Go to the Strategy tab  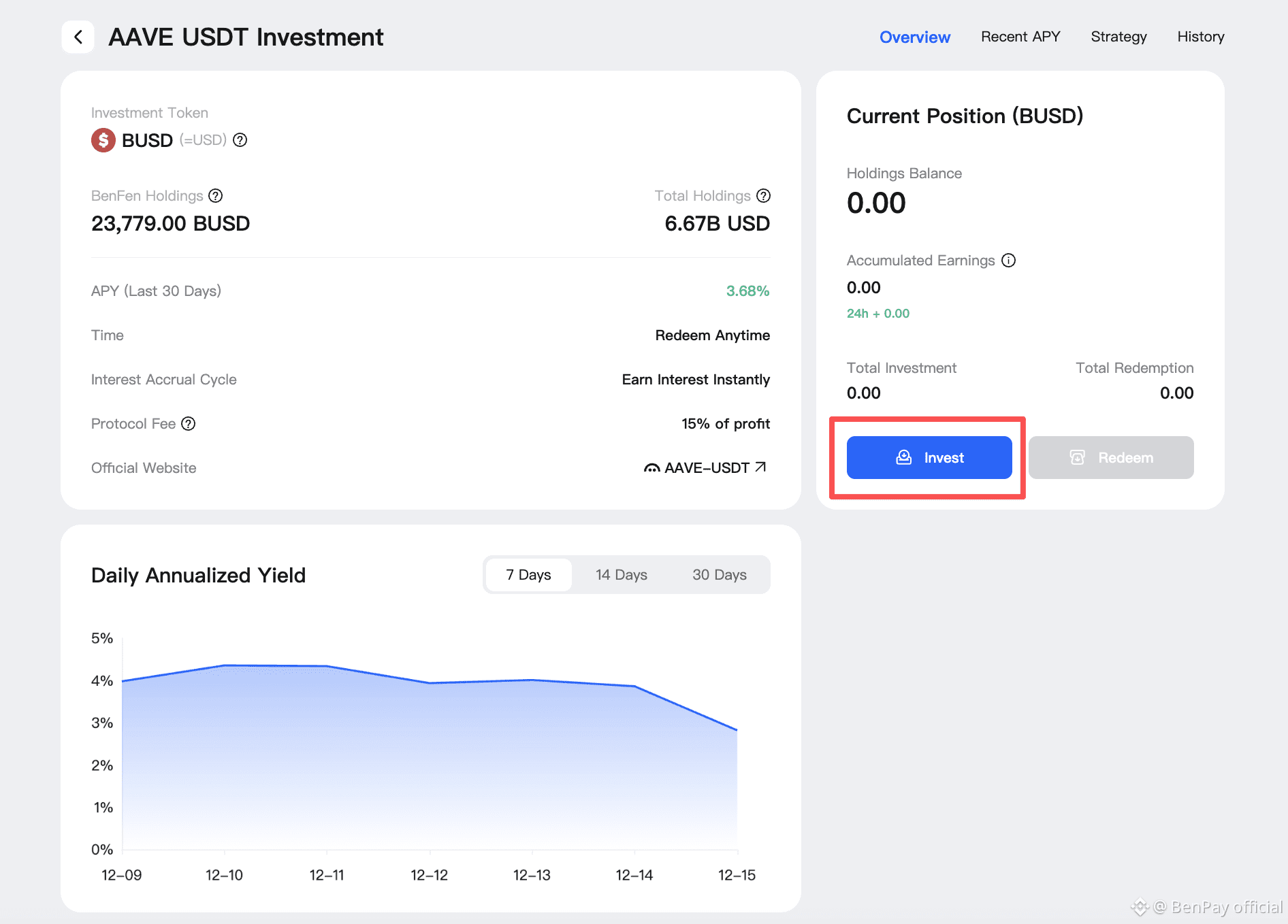coord(1118,37)
